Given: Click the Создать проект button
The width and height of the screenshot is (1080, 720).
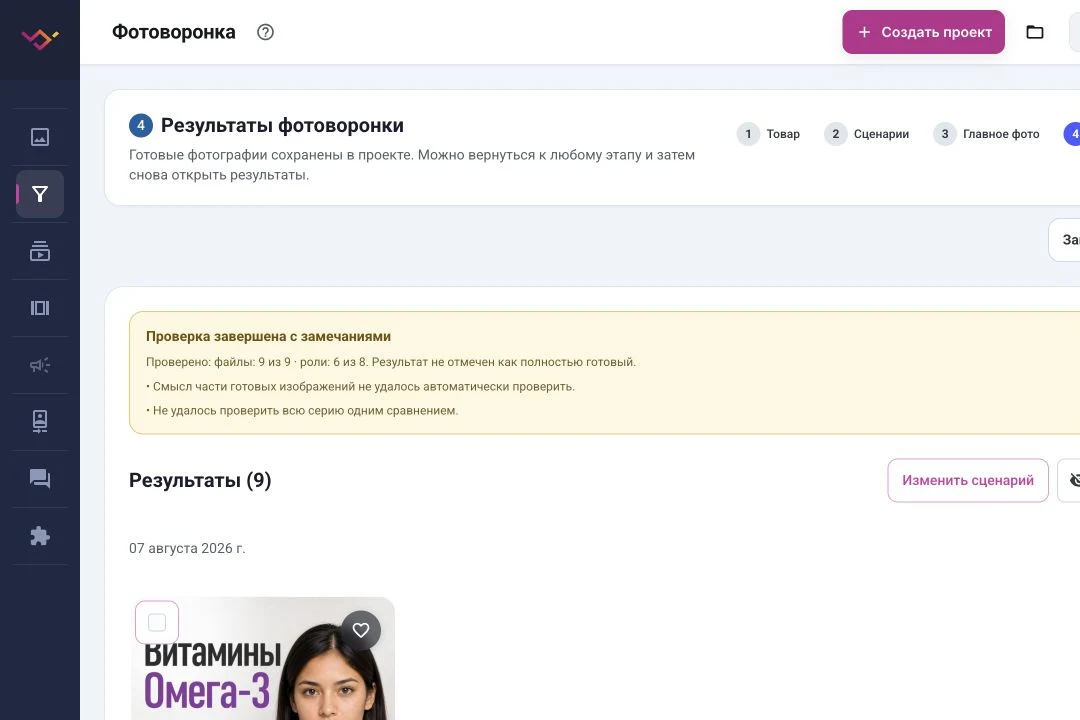Looking at the screenshot, I should click(x=923, y=32).
